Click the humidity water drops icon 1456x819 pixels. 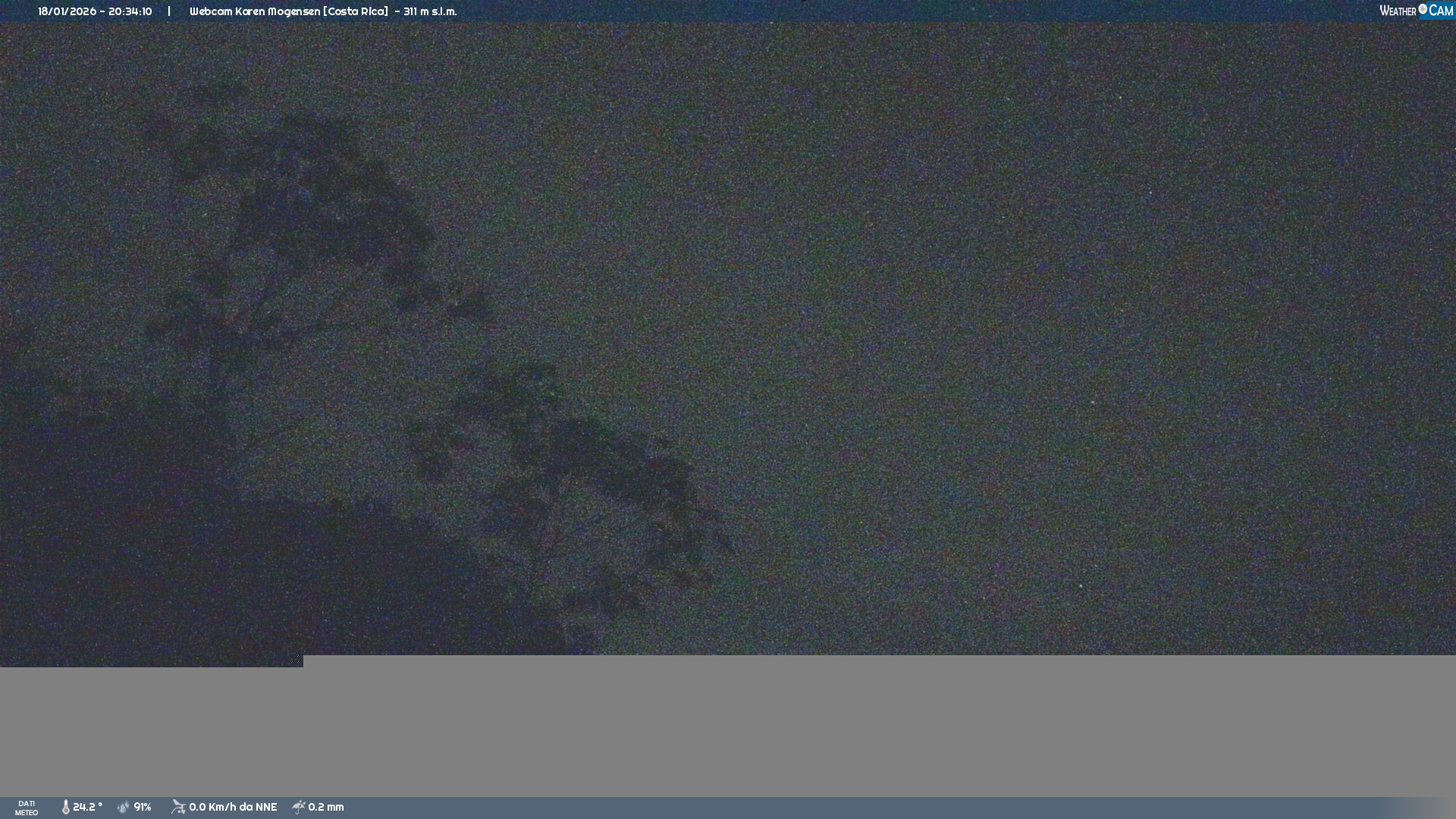pyautogui.click(x=124, y=807)
